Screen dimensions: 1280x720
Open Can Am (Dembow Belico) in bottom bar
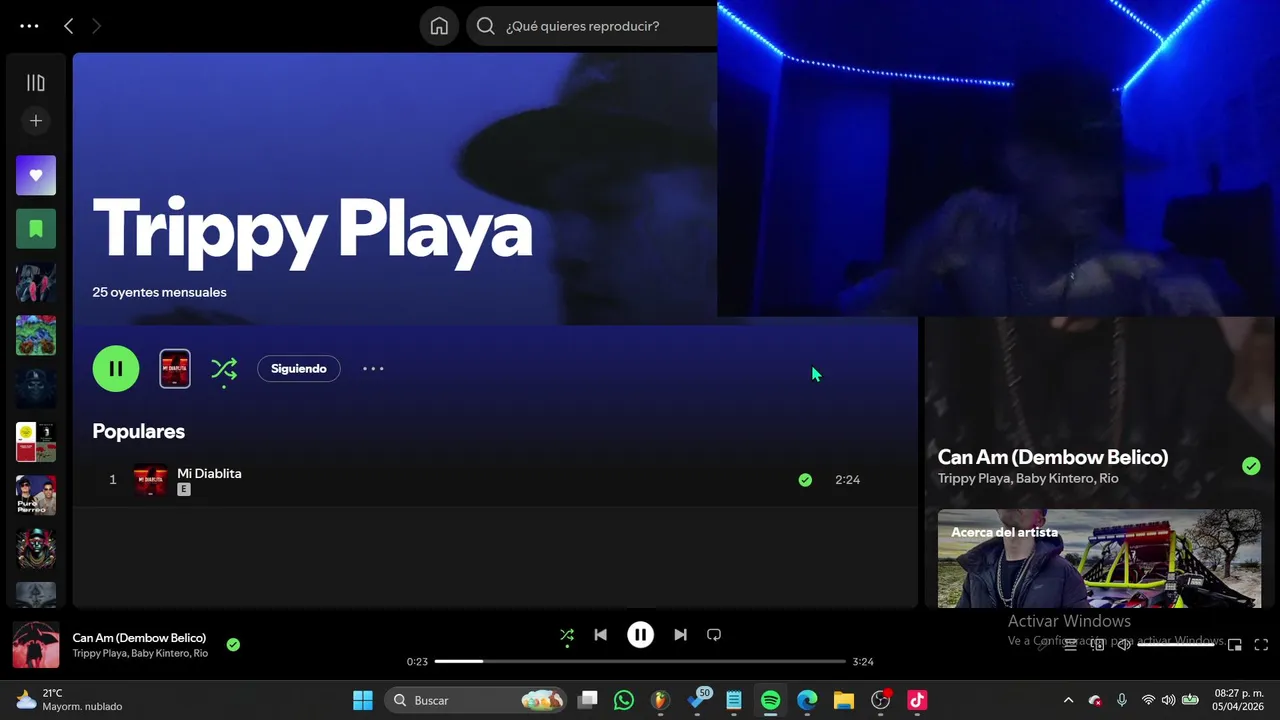coord(139,638)
